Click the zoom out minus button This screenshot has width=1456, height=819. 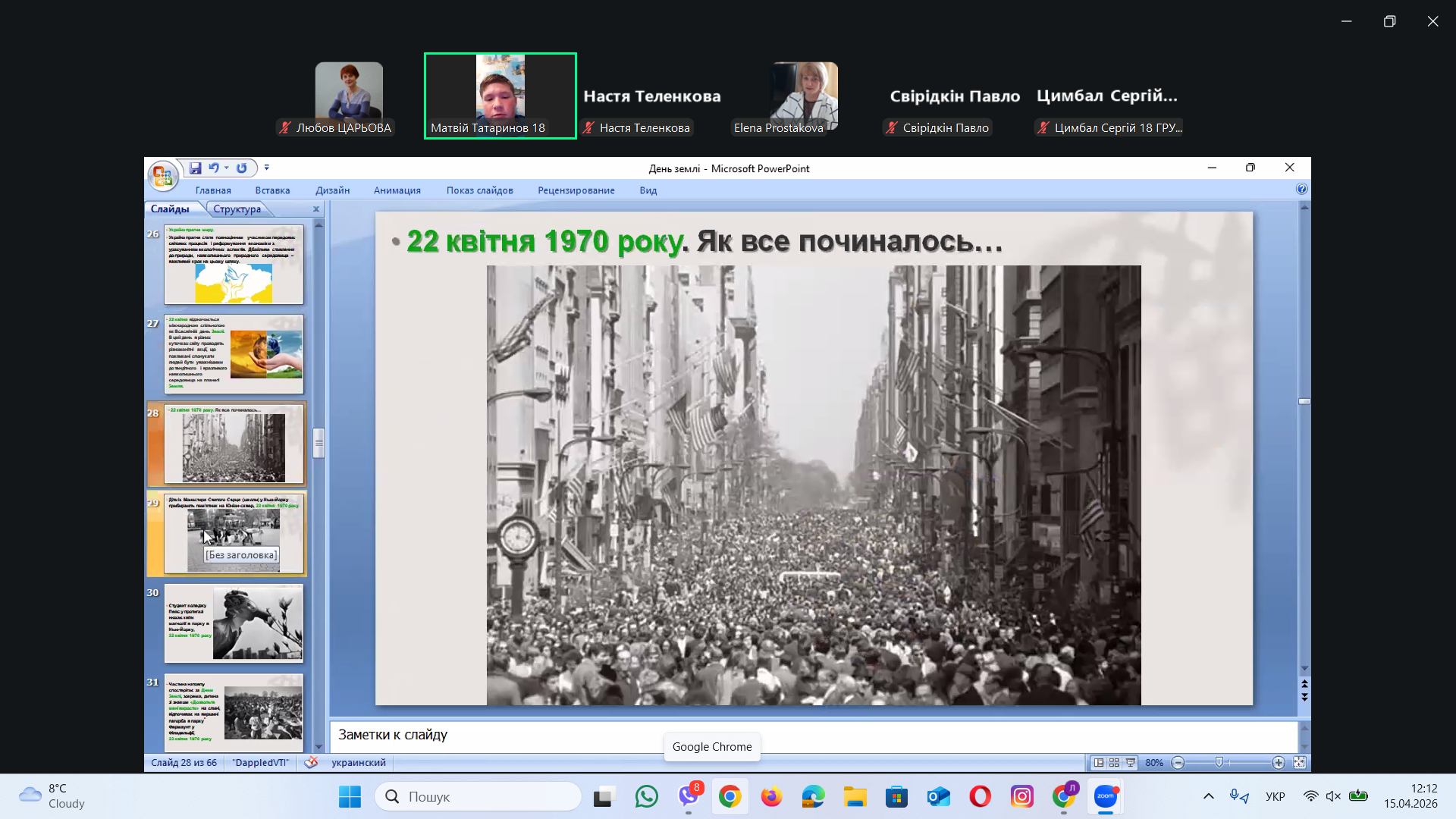pyautogui.click(x=1178, y=763)
